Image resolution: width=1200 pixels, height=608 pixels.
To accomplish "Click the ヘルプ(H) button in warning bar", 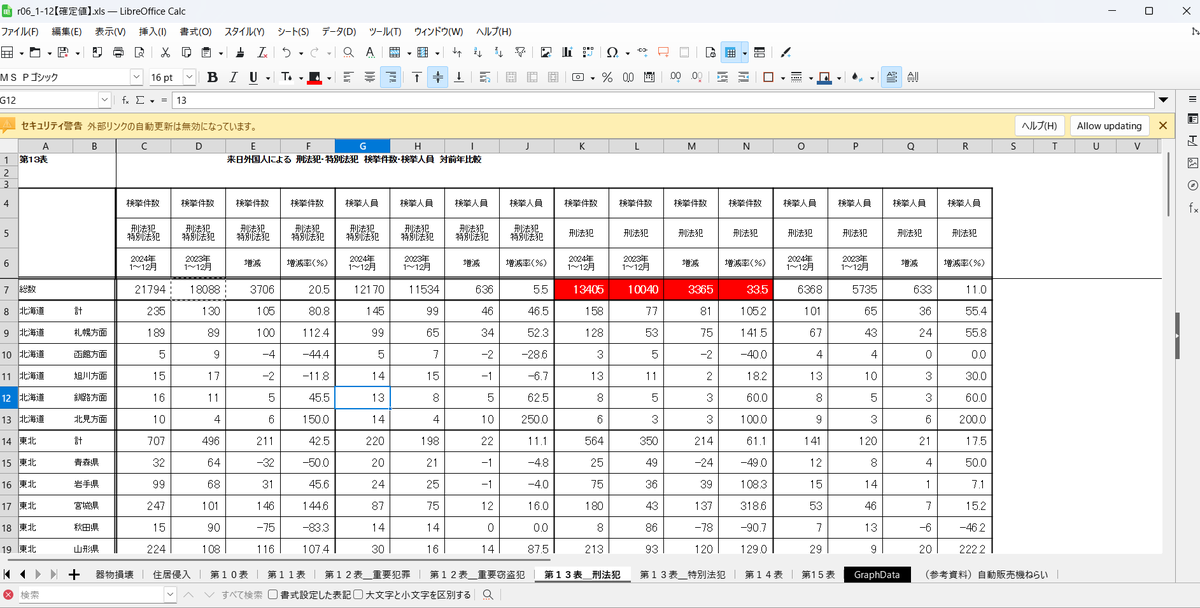I will (x=1039, y=126).
